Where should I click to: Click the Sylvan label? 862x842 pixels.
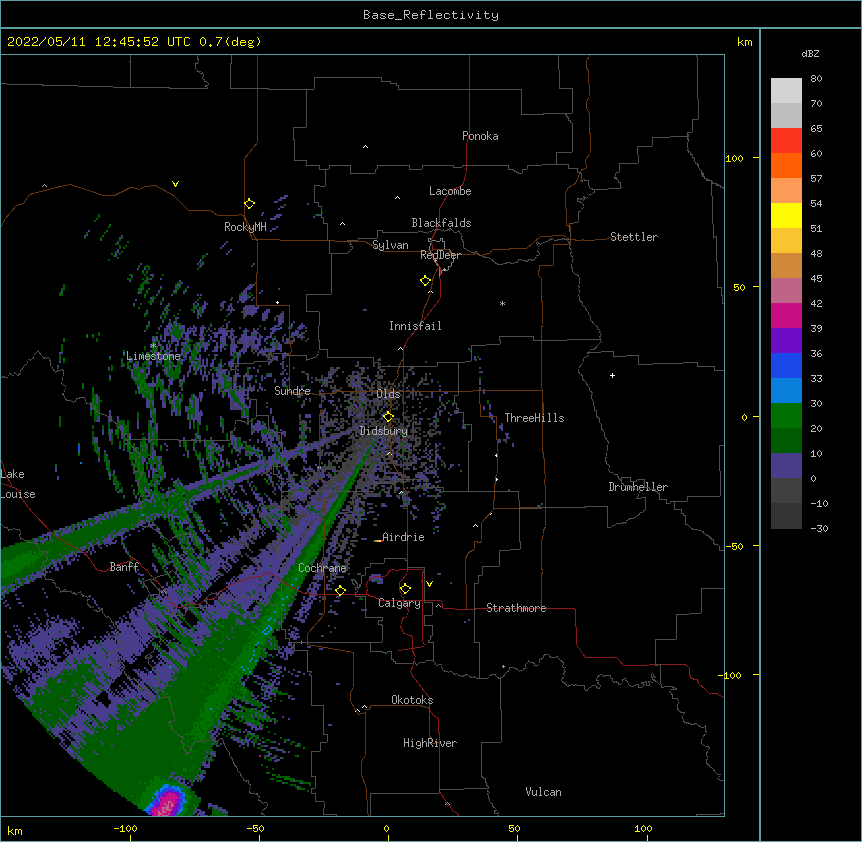[390, 245]
